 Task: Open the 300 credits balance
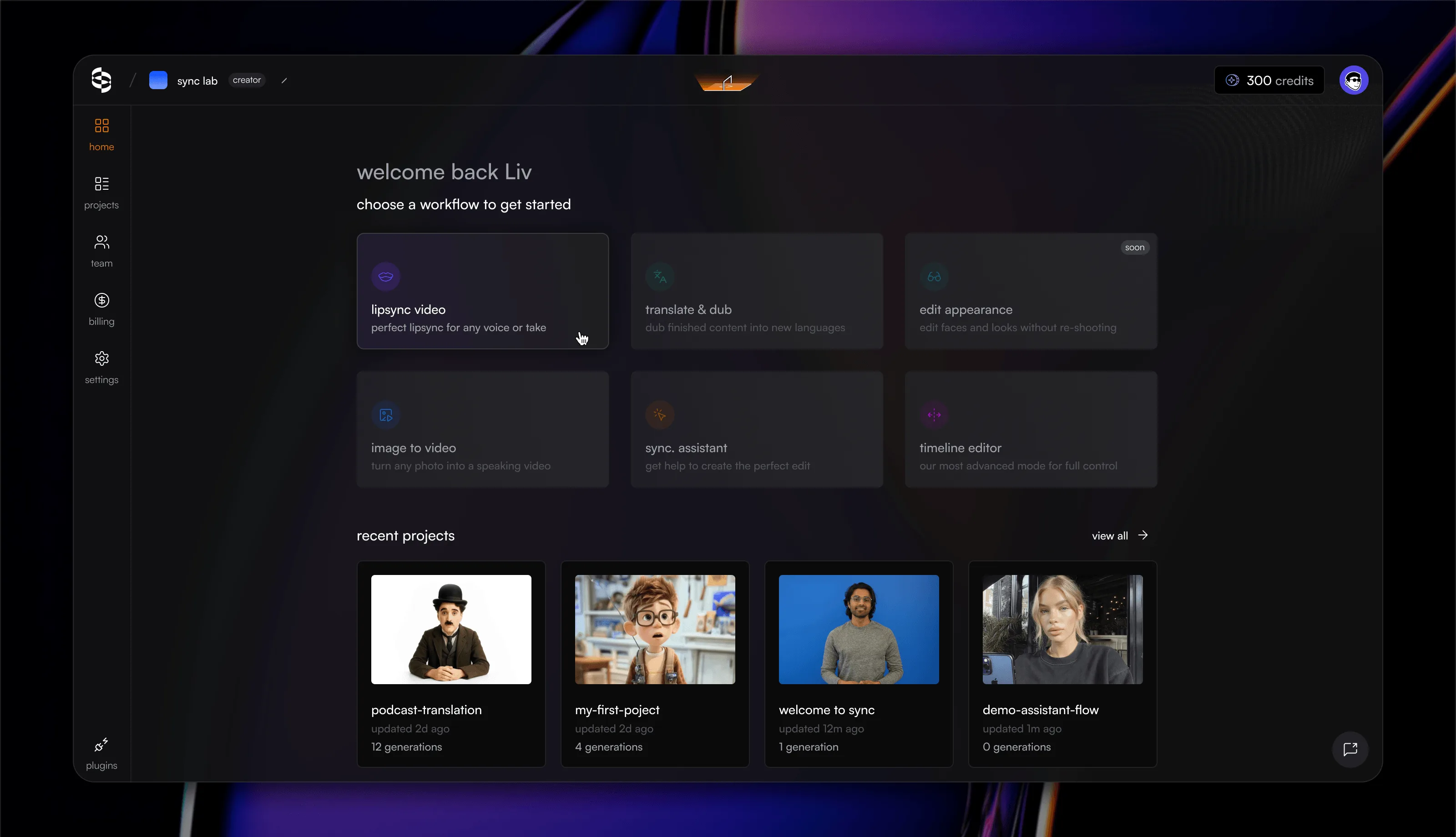1269,81
